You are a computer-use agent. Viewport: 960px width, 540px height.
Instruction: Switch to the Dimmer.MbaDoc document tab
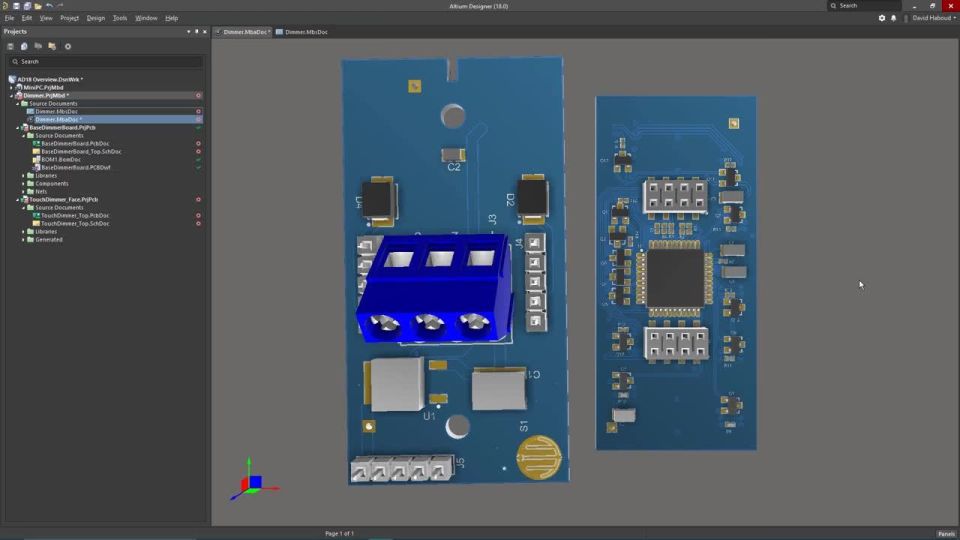(x=243, y=32)
